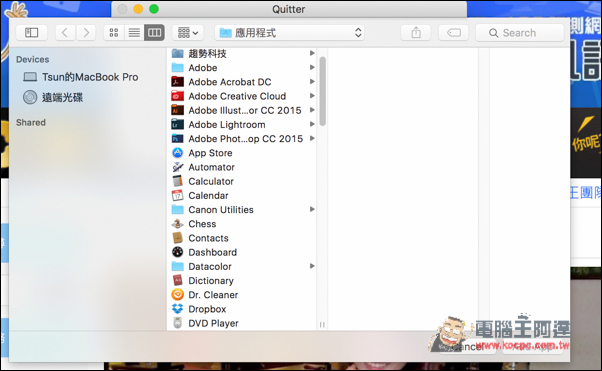This screenshot has width=602, height=371.
Task: Switch to list view
Action: coord(134,33)
